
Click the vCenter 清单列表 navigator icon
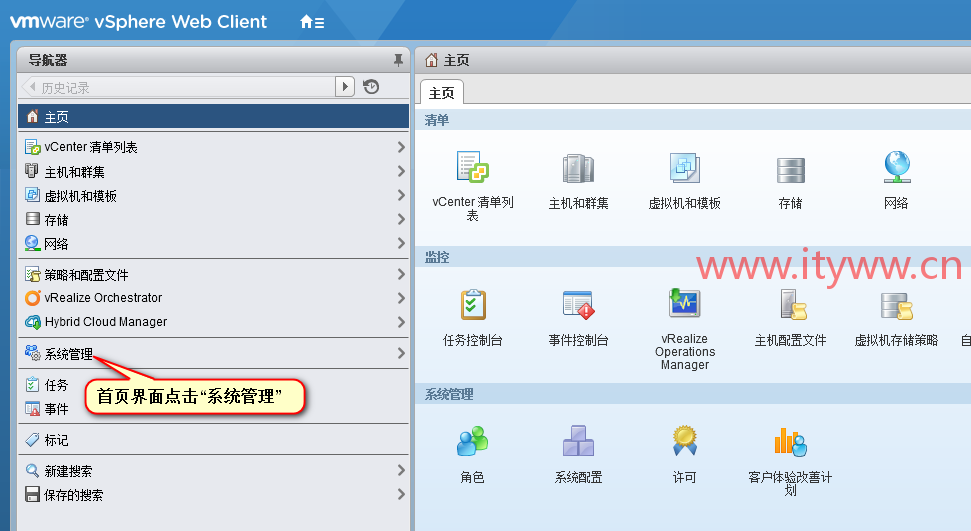(x=32, y=147)
